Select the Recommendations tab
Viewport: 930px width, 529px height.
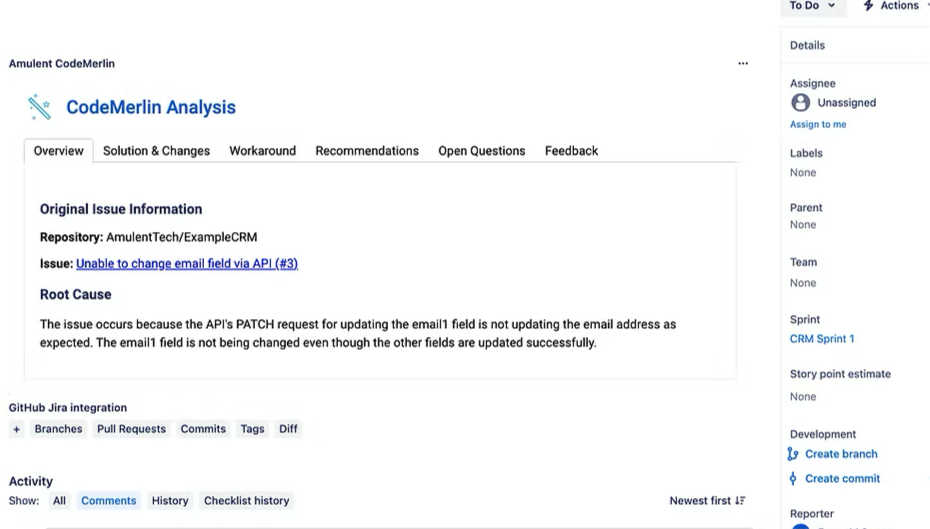point(367,151)
